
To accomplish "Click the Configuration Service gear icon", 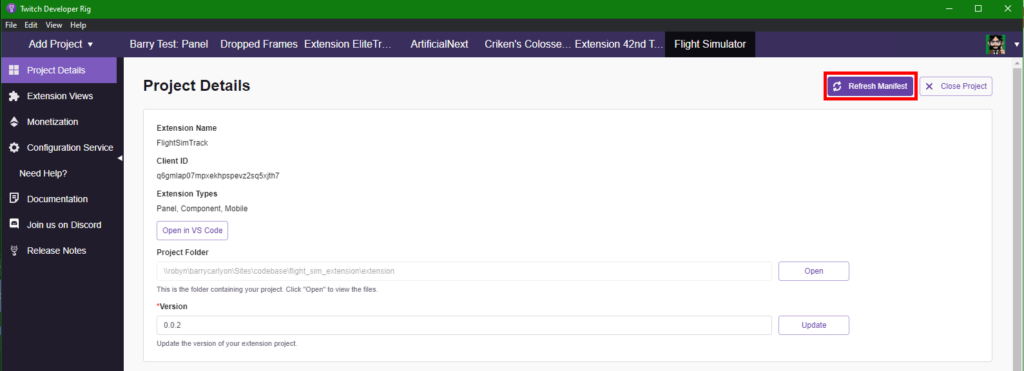I will pos(14,148).
